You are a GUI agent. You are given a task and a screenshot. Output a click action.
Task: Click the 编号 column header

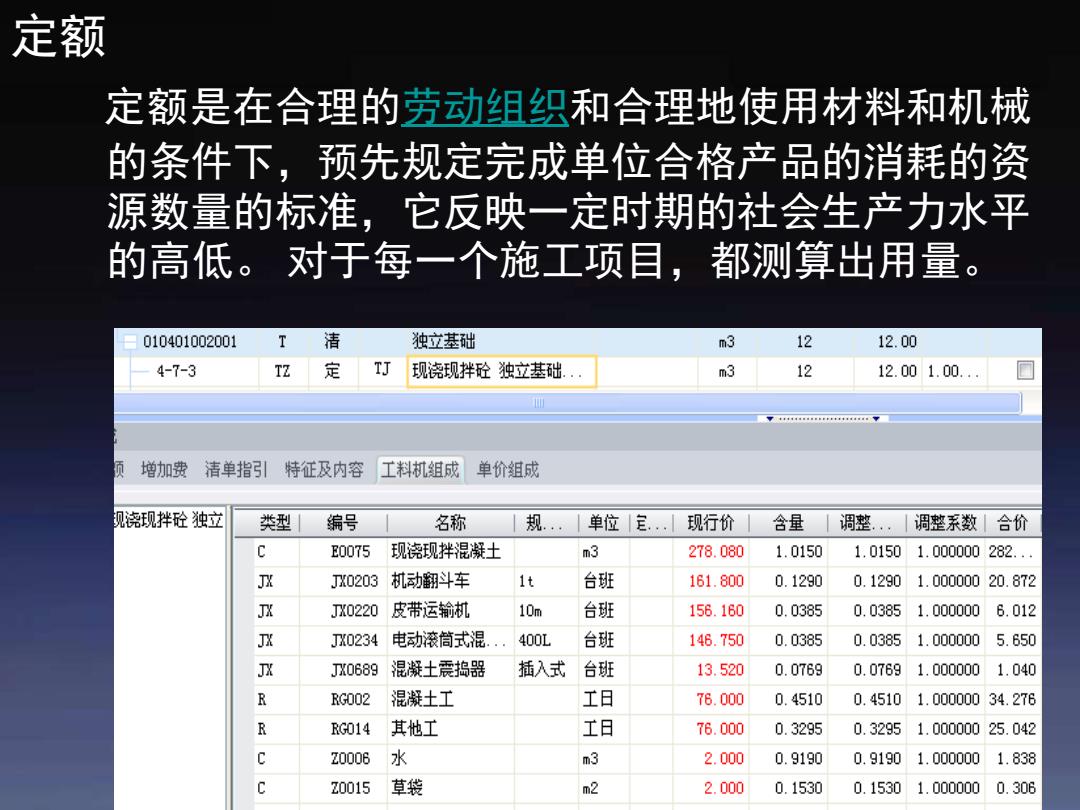point(342,523)
